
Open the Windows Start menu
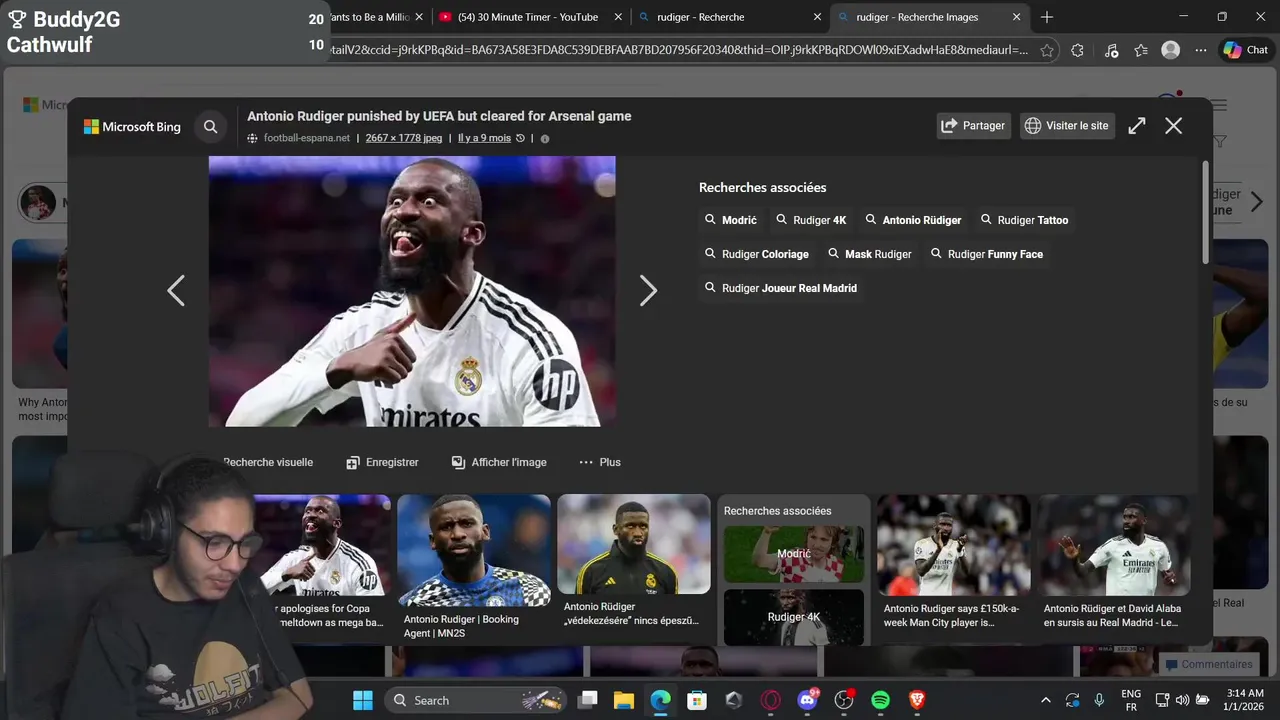pyautogui.click(x=362, y=700)
